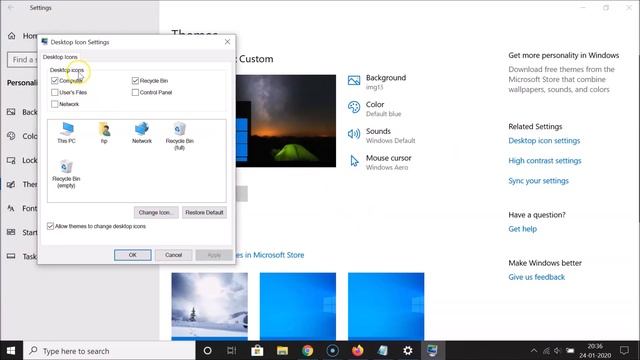Click Give us feedback link

pyautogui.click(x=536, y=277)
